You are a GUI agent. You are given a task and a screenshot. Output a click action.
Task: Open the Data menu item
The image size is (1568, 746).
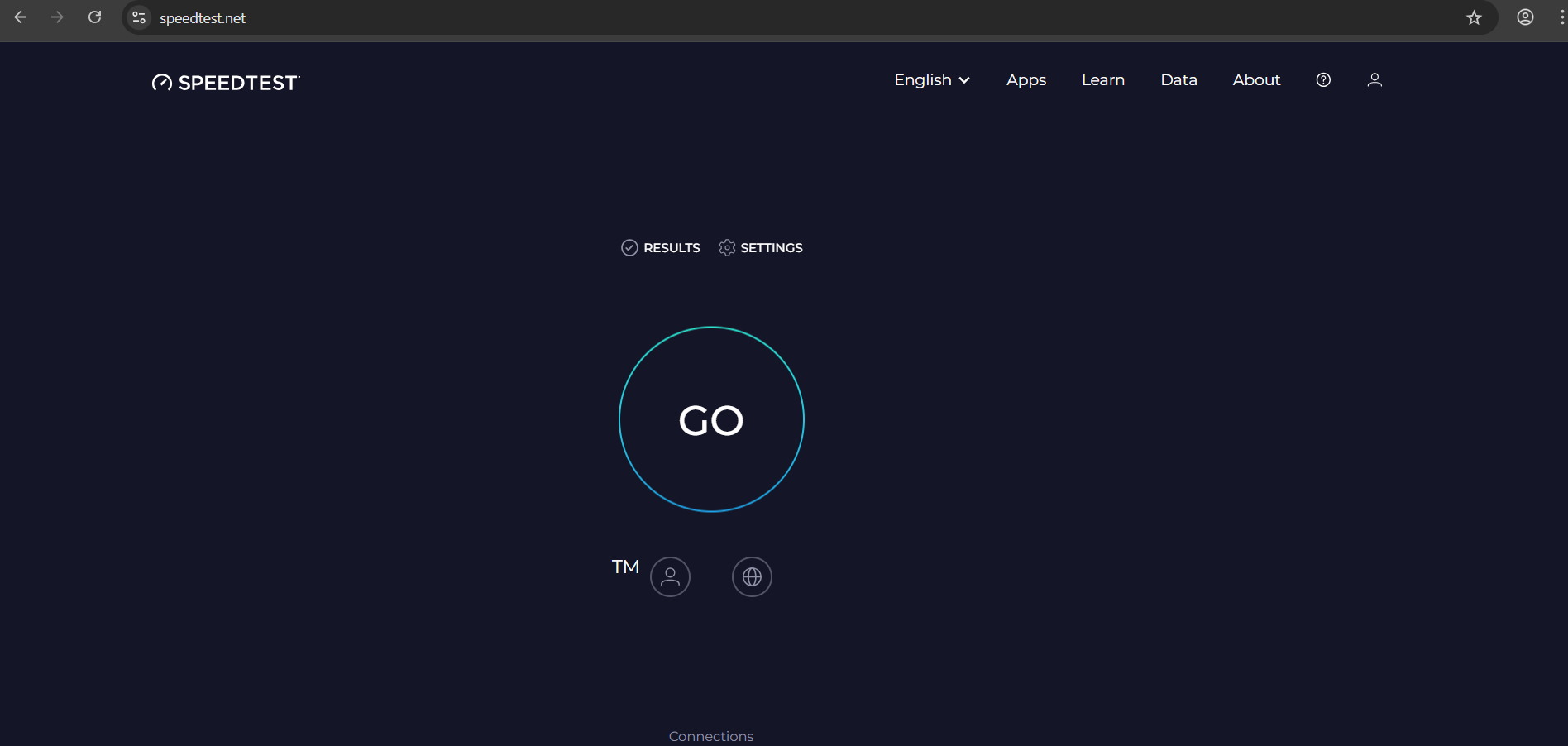(x=1178, y=80)
